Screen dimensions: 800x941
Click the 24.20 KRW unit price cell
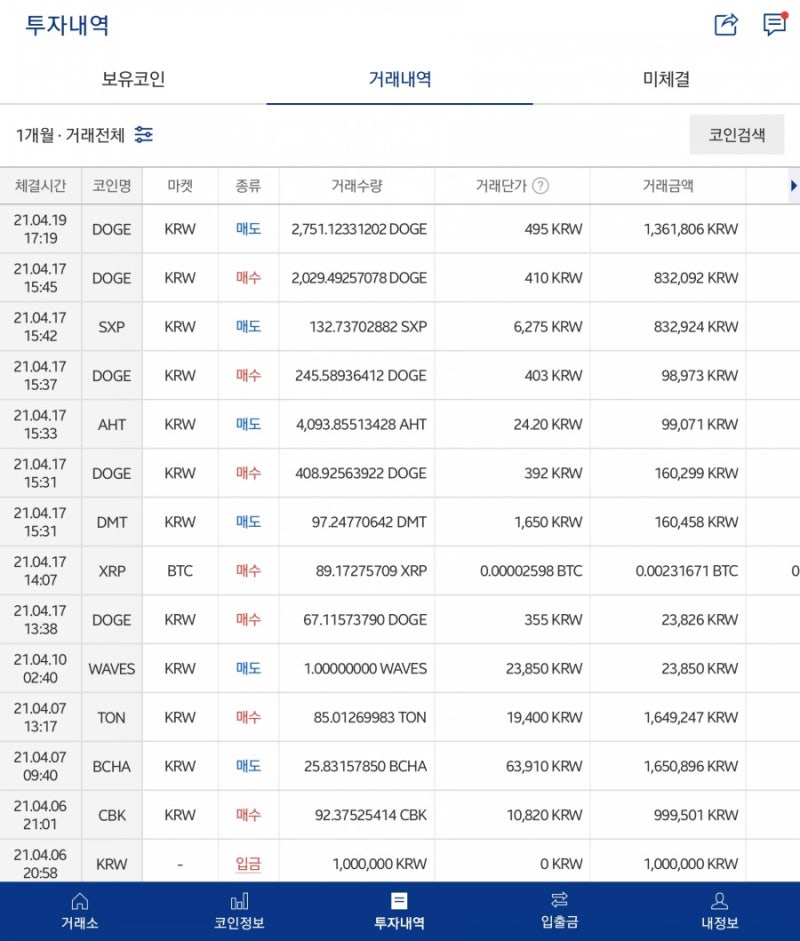(x=513, y=425)
